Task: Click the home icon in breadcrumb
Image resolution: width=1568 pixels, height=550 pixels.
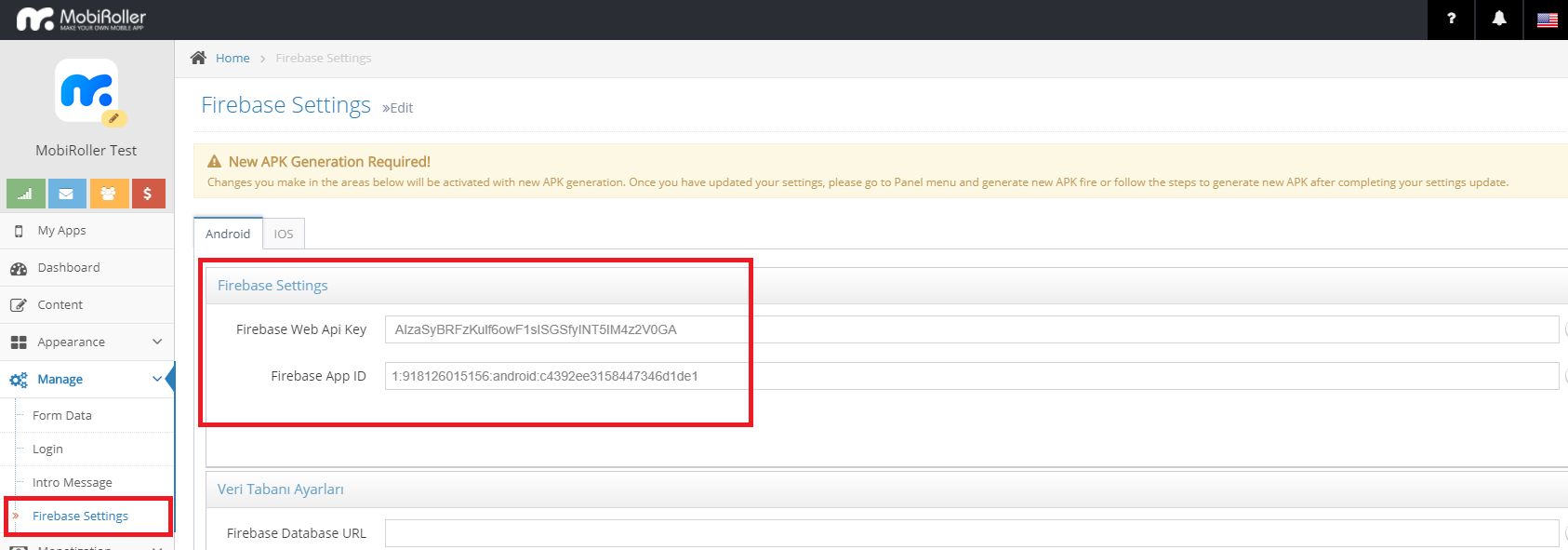Action: (198, 58)
